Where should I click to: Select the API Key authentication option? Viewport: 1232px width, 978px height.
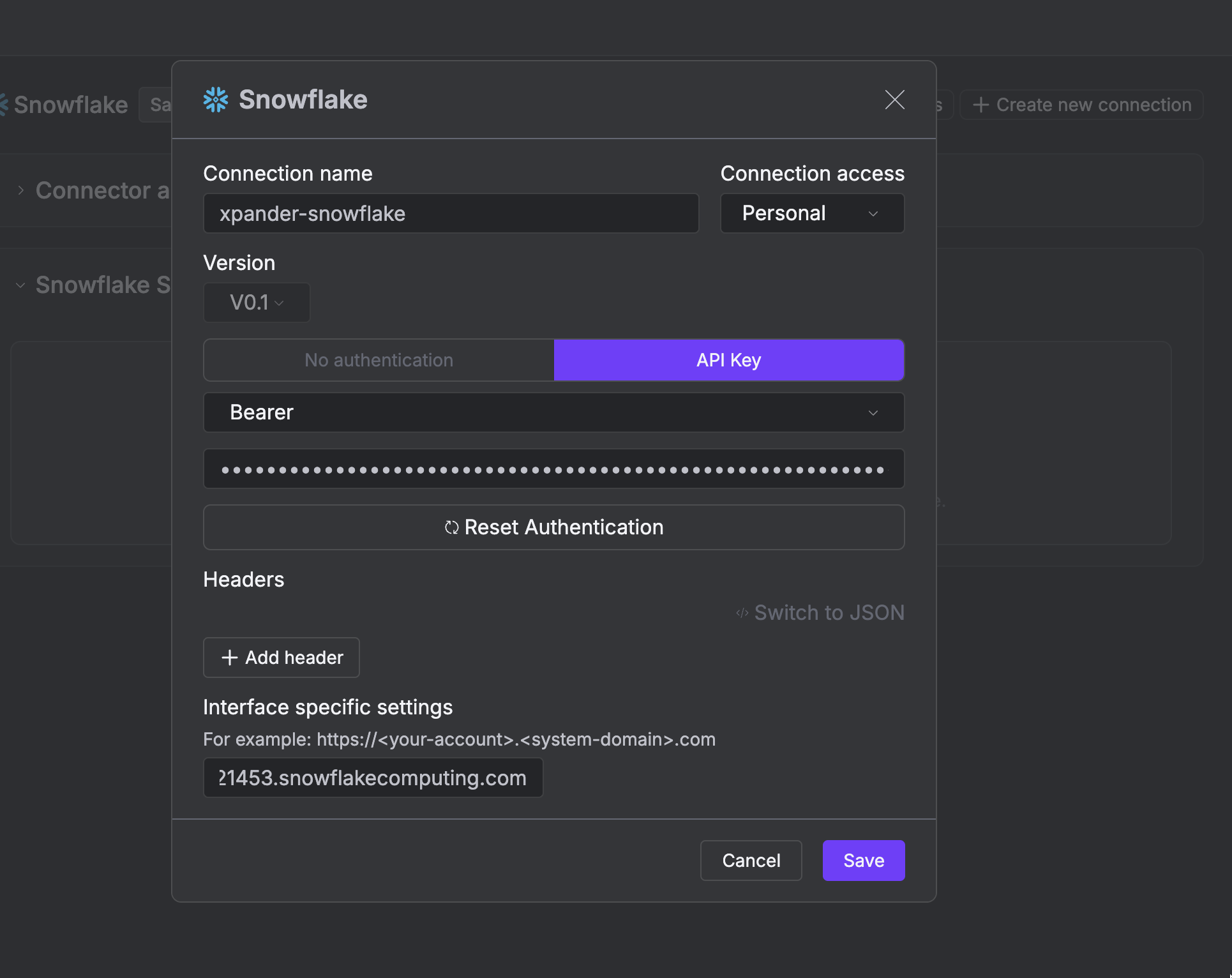click(x=728, y=360)
